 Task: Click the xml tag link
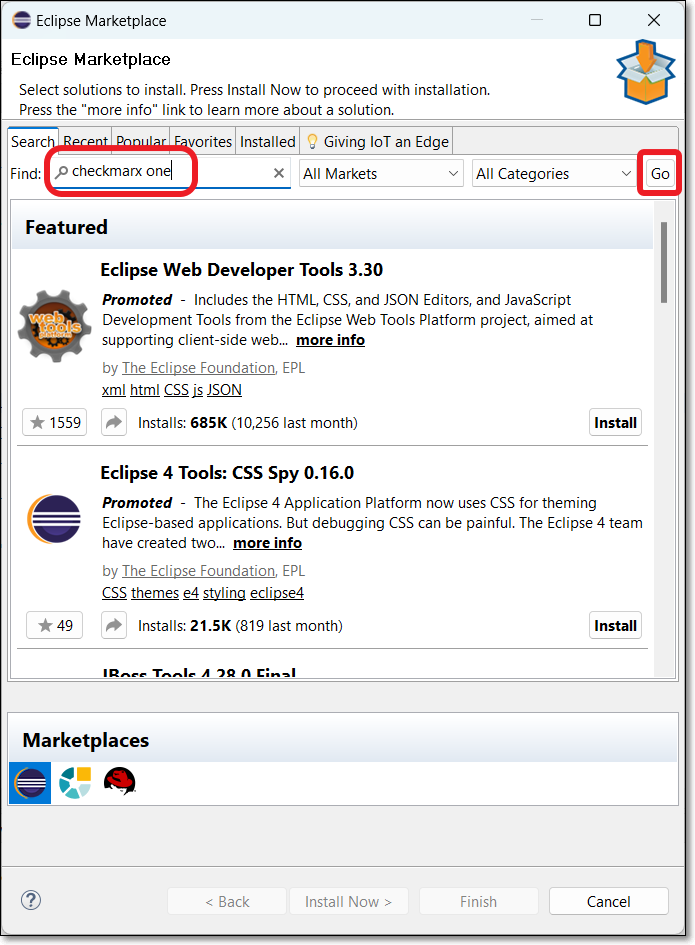(114, 390)
